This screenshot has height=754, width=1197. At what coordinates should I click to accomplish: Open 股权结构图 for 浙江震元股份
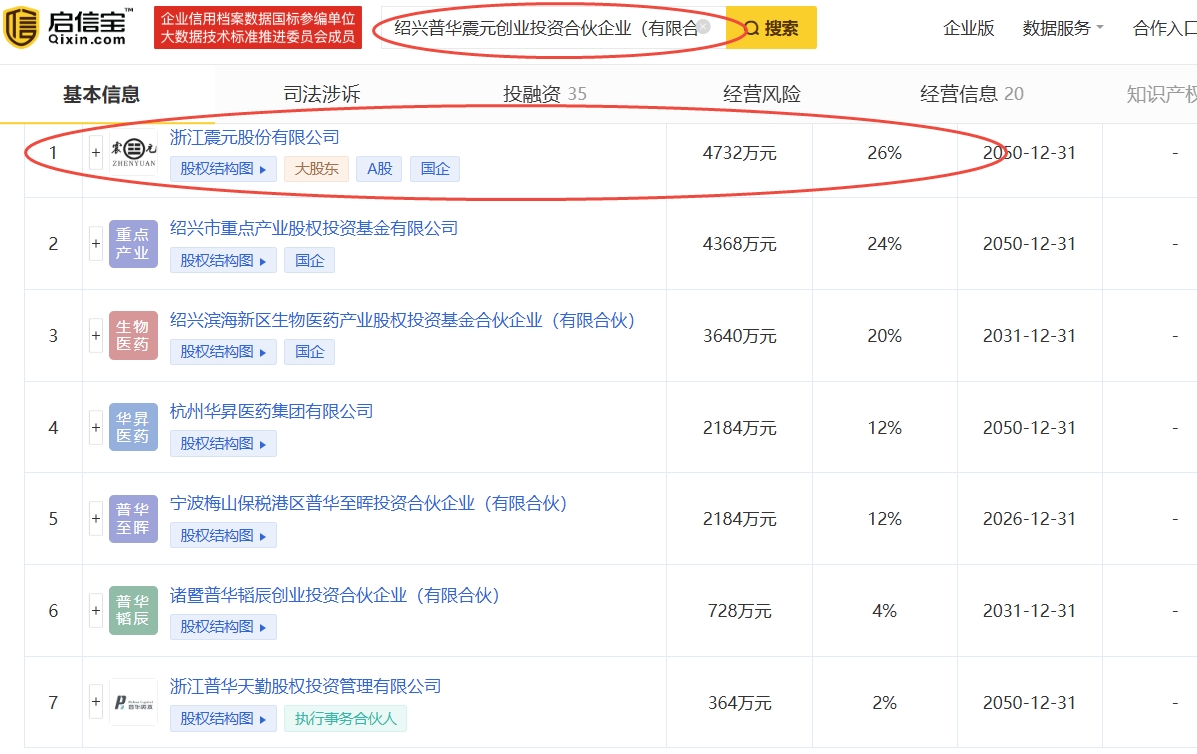(x=223, y=169)
